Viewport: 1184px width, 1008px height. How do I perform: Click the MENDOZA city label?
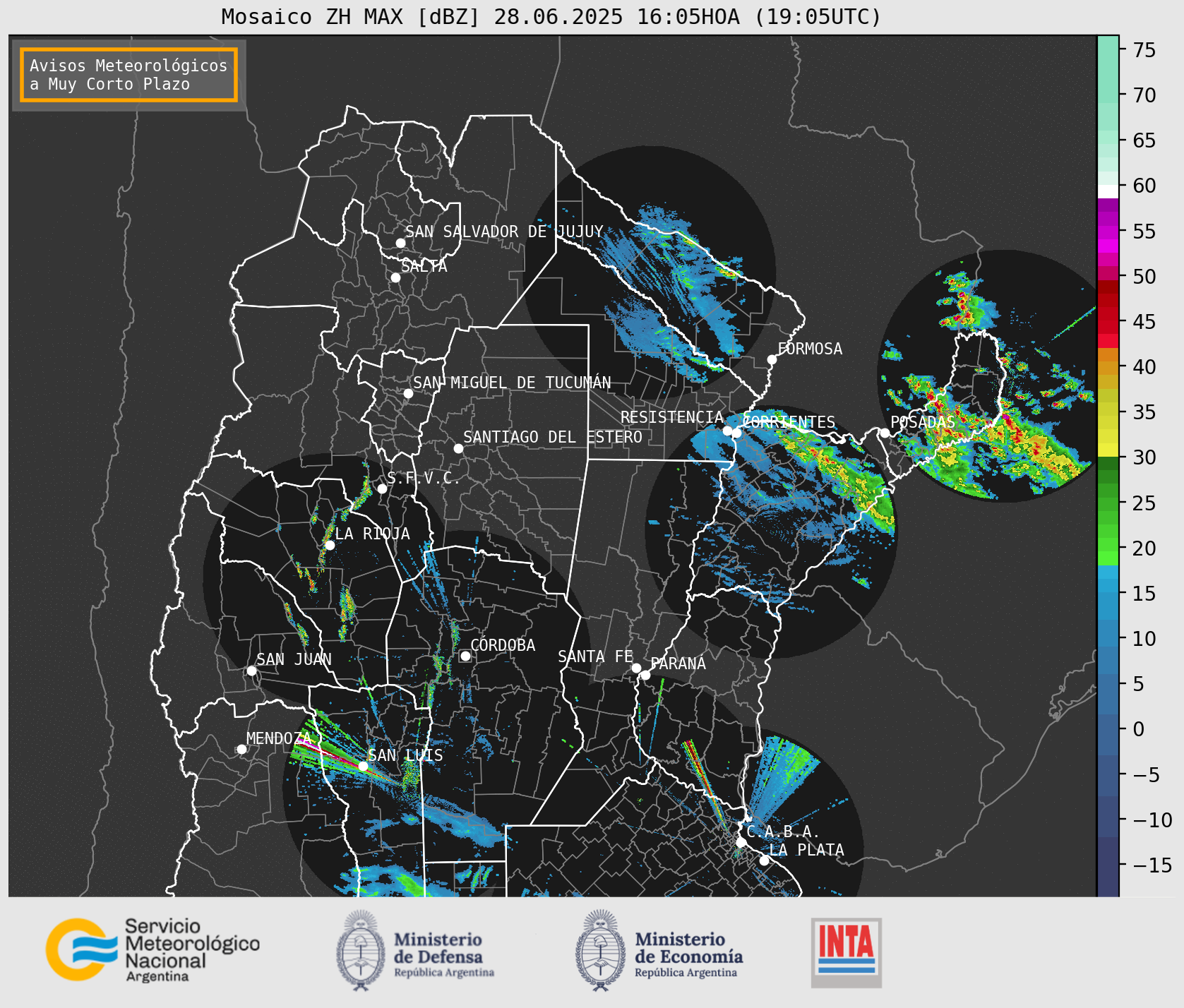(x=278, y=738)
